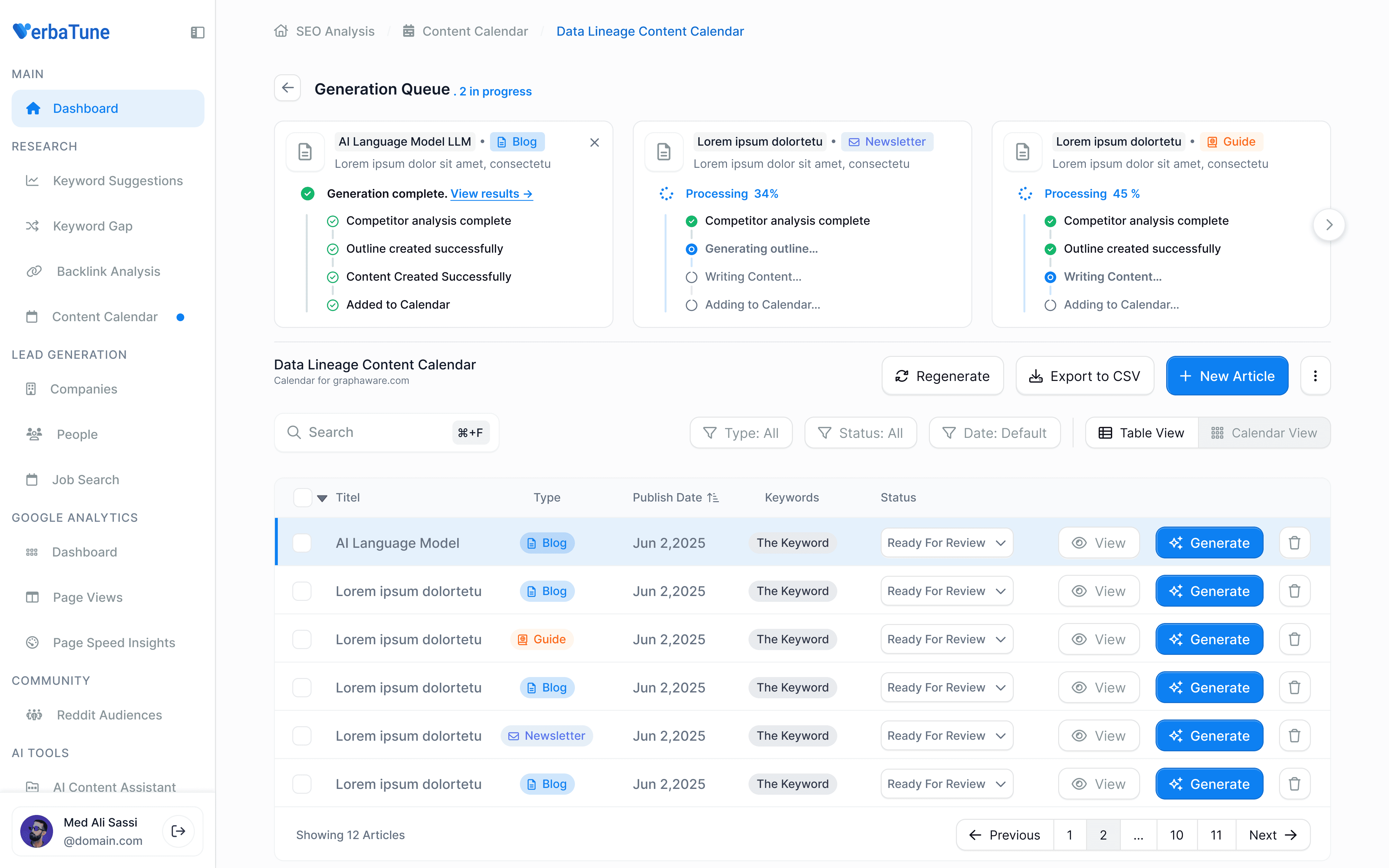1389x868 pixels.
Task: Click the logout icon next to Med Ali Sassi
Action: 178,831
